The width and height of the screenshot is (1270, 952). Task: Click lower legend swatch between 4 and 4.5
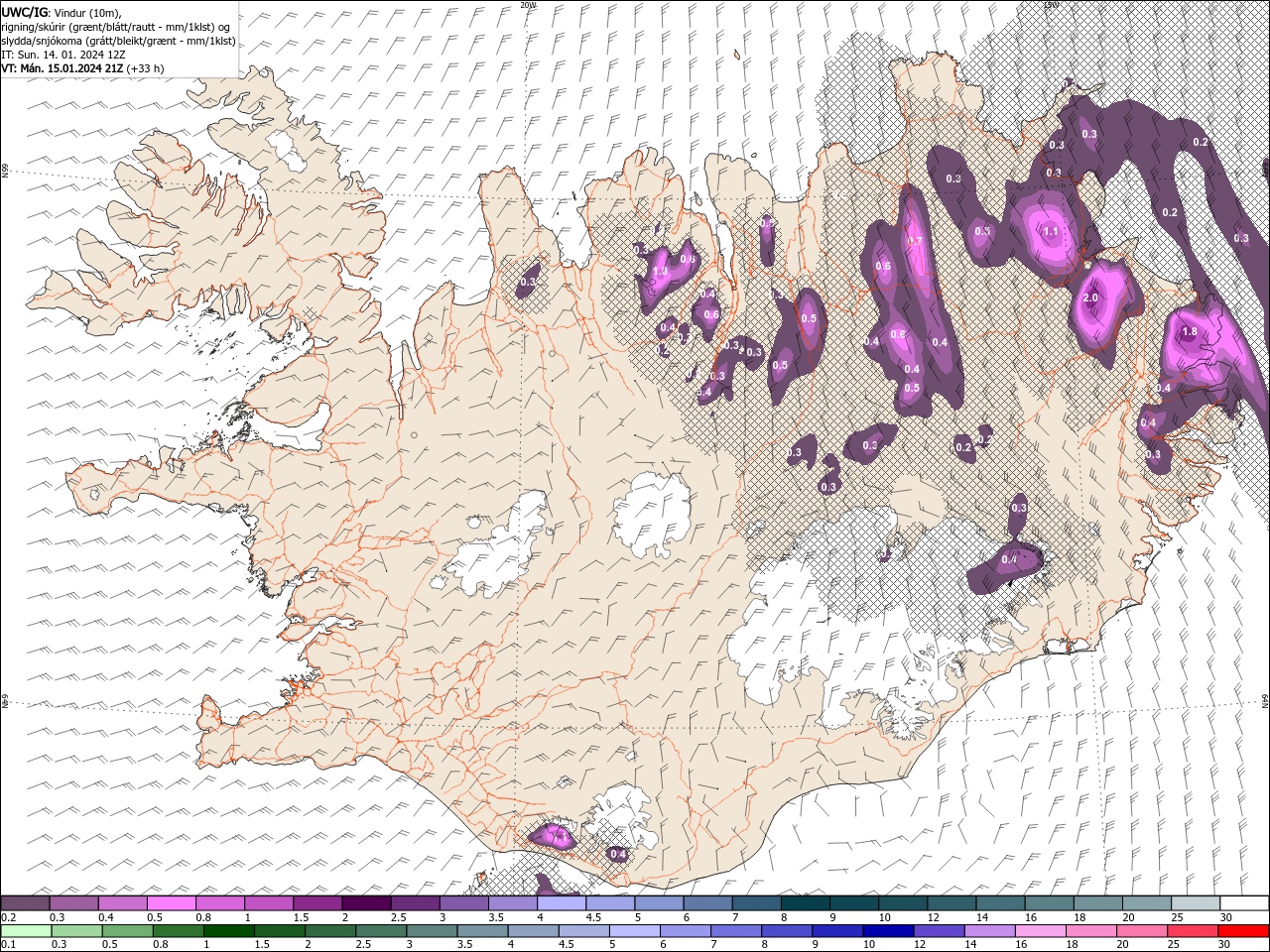pos(534,931)
